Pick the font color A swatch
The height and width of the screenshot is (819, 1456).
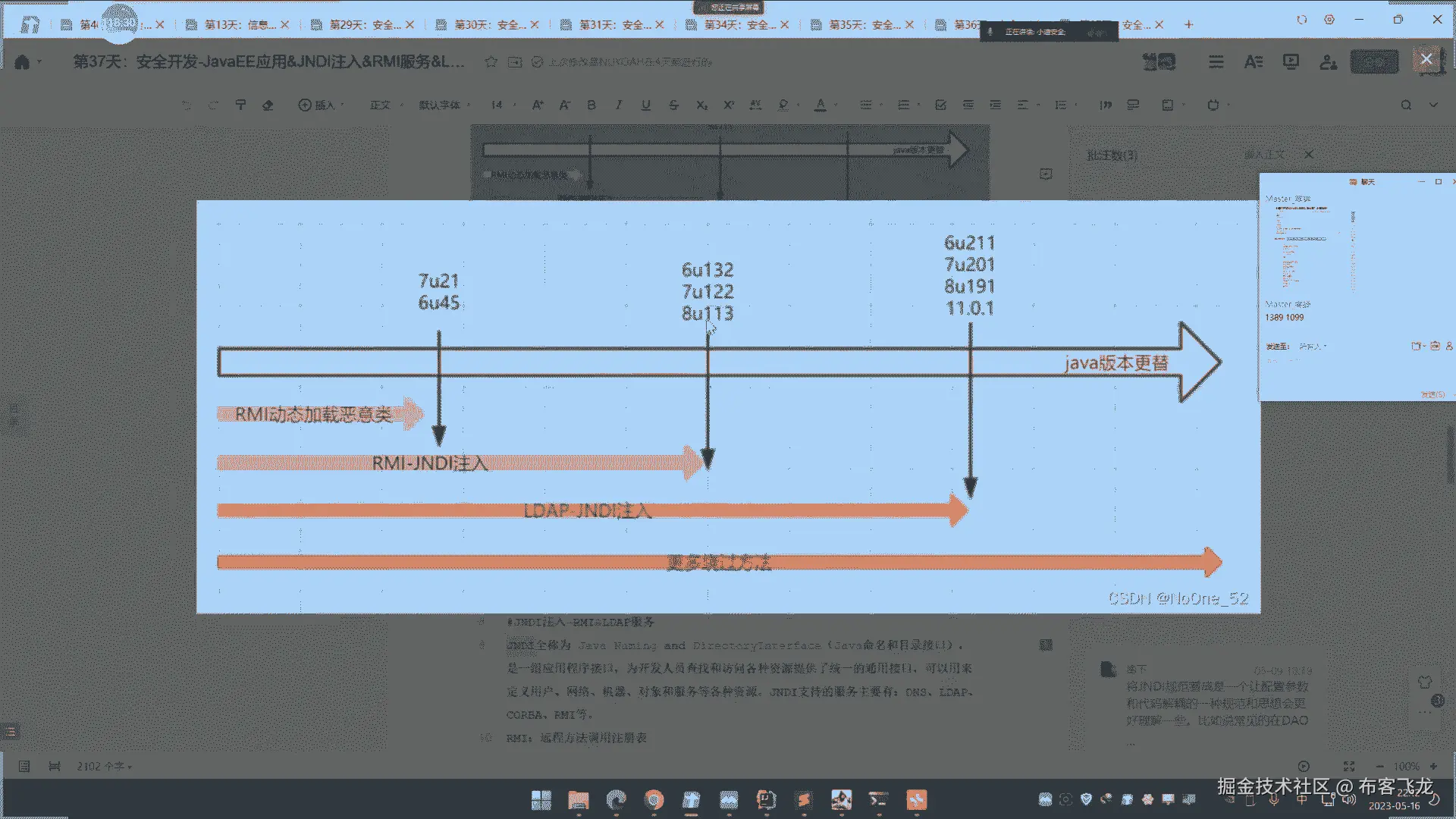point(820,105)
